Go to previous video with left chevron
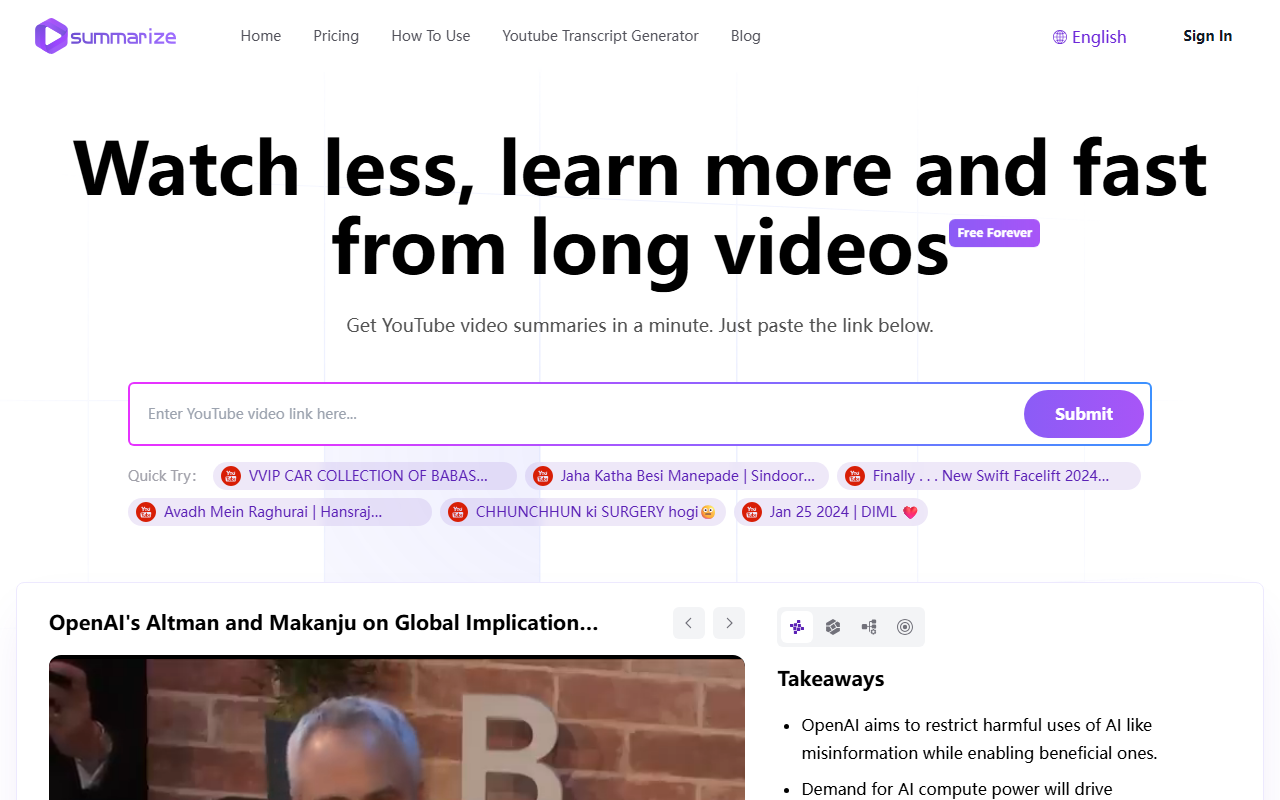This screenshot has height=800, width=1280. [689, 623]
